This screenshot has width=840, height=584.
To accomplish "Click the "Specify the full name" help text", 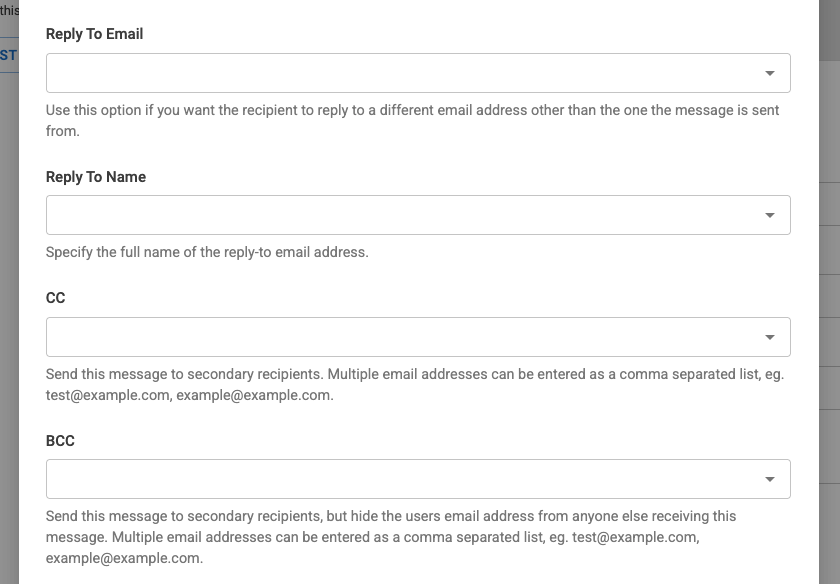I will [207, 252].
